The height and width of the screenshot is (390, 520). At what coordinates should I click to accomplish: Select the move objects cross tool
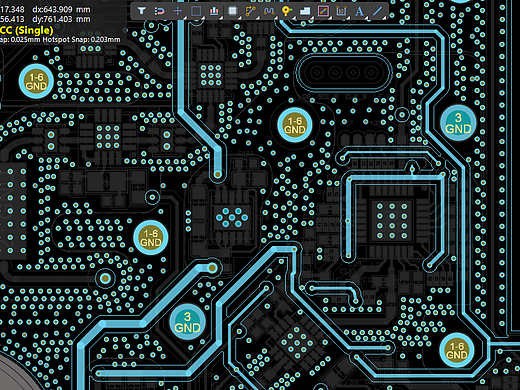click(x=178, y=11)
